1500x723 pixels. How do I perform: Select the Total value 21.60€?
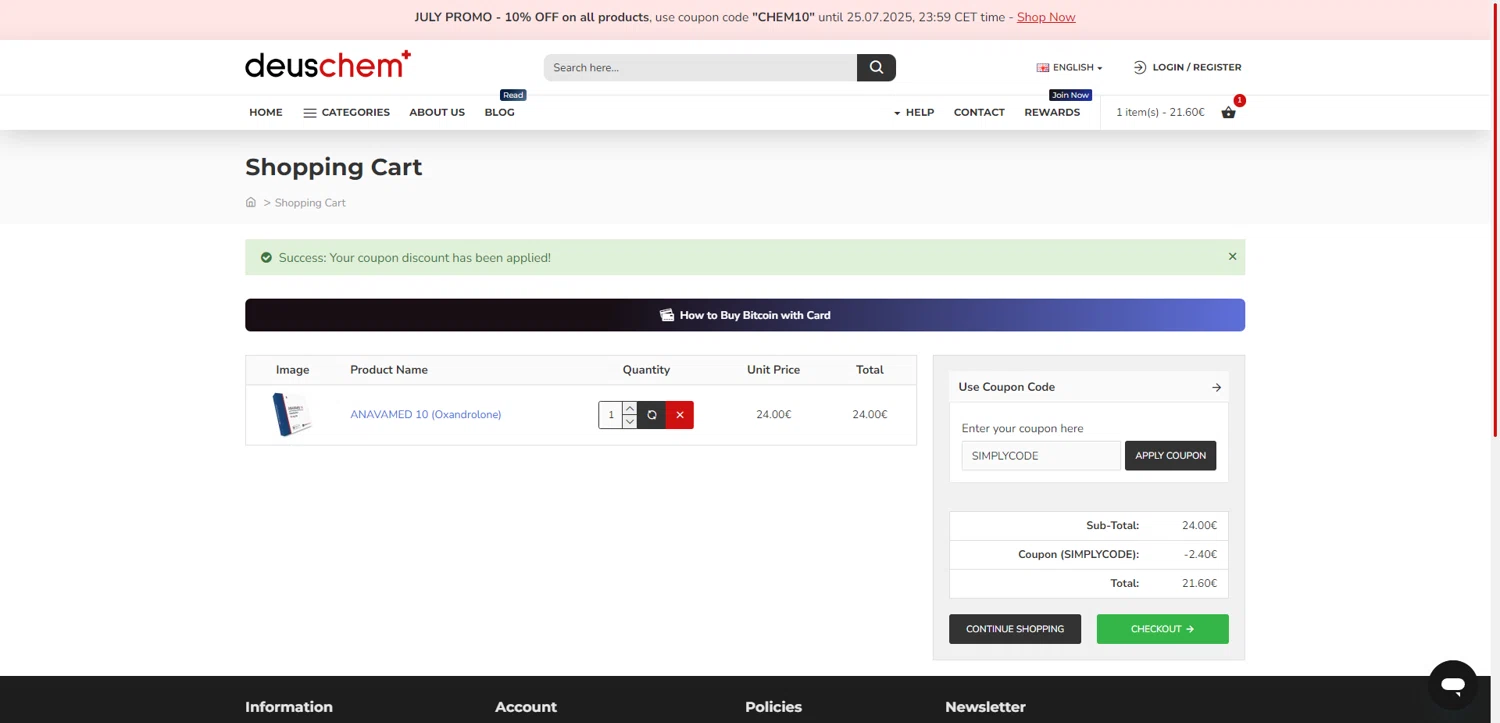[1199, 583]
